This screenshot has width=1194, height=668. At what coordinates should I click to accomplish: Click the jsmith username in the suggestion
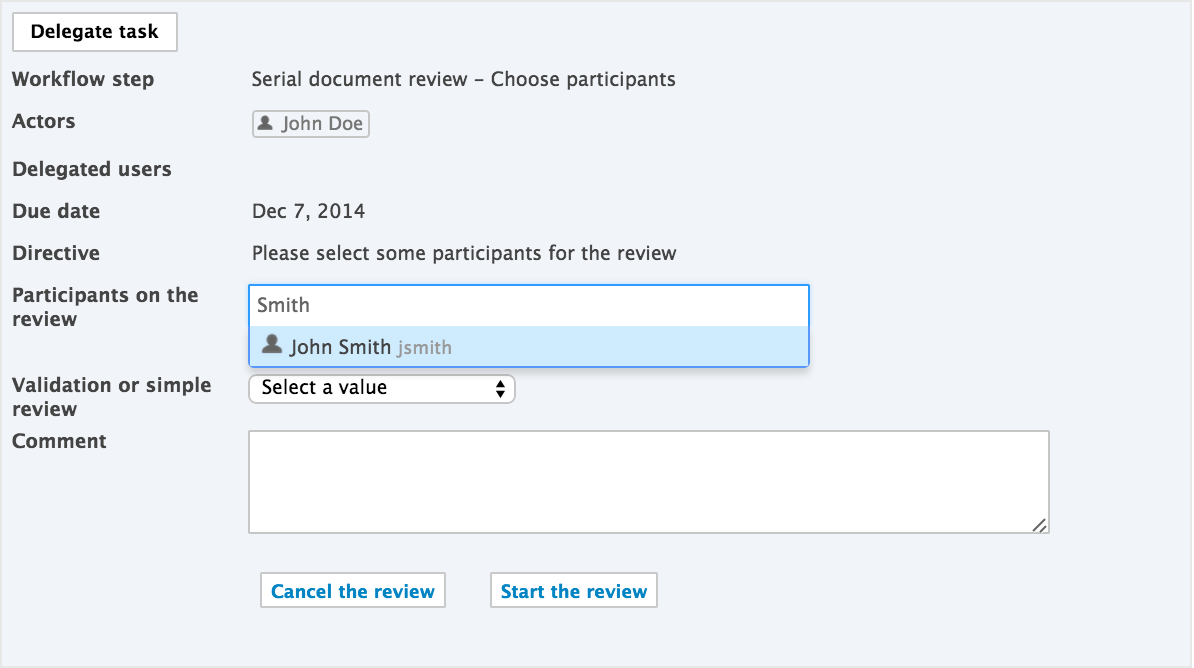pyautogui.click(x=425, y=347)
